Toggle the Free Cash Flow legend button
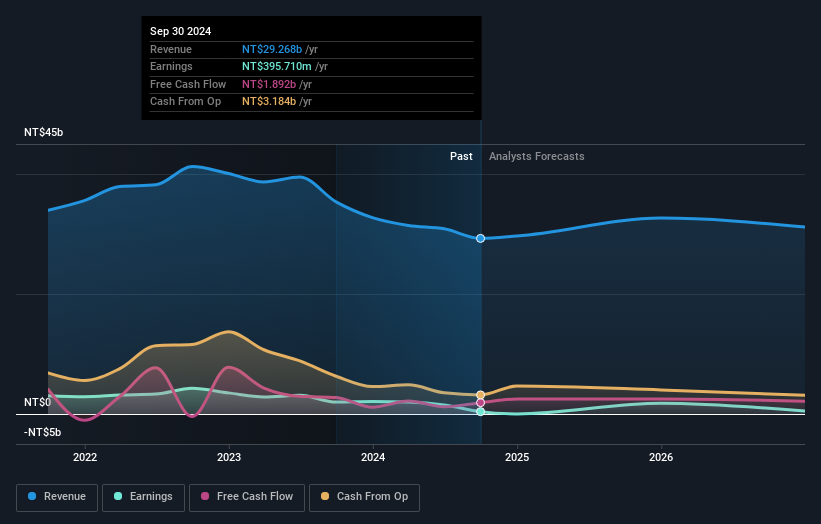Viewport: 821px width, 524px height. tap(247, 497)
